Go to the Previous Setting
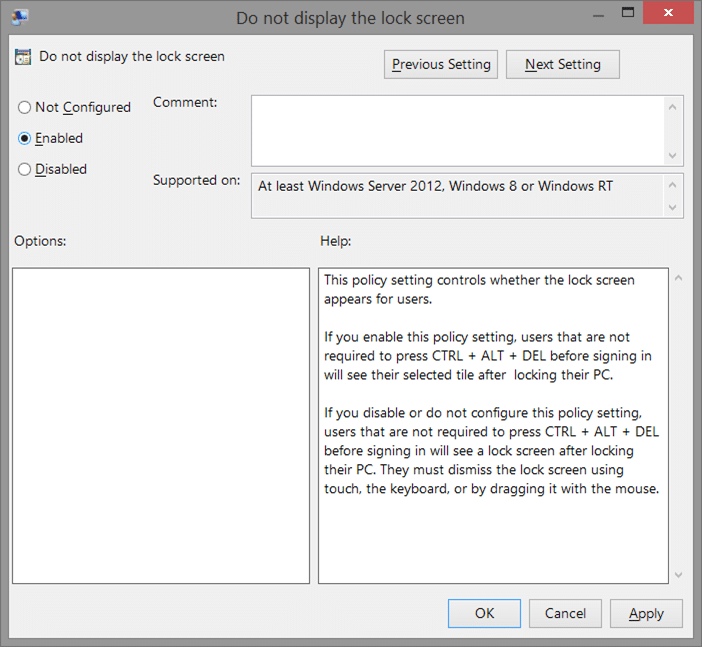This screenshot has width=702, height=647. (x=441, y=64)
